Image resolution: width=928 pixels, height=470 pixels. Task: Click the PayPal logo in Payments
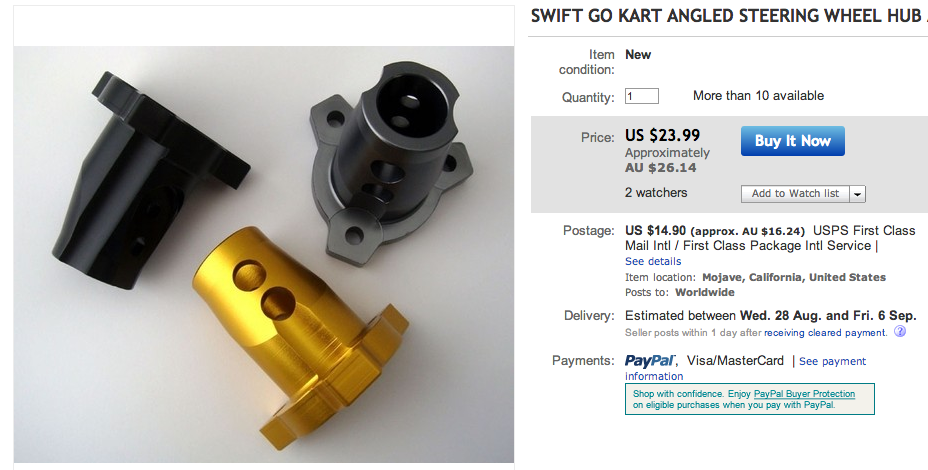651,361
